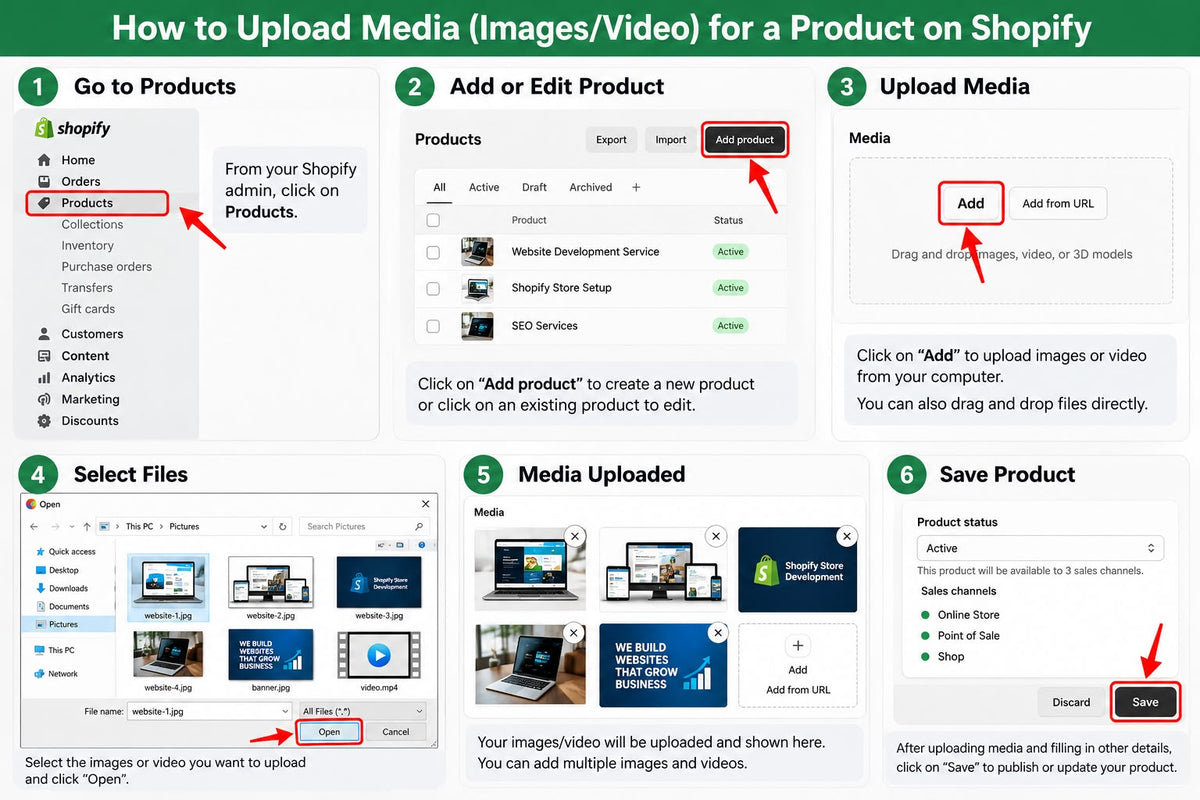1200x800 pixels.
Task: Click the Shopify logo in the sidebar
Action: [73, 128]
